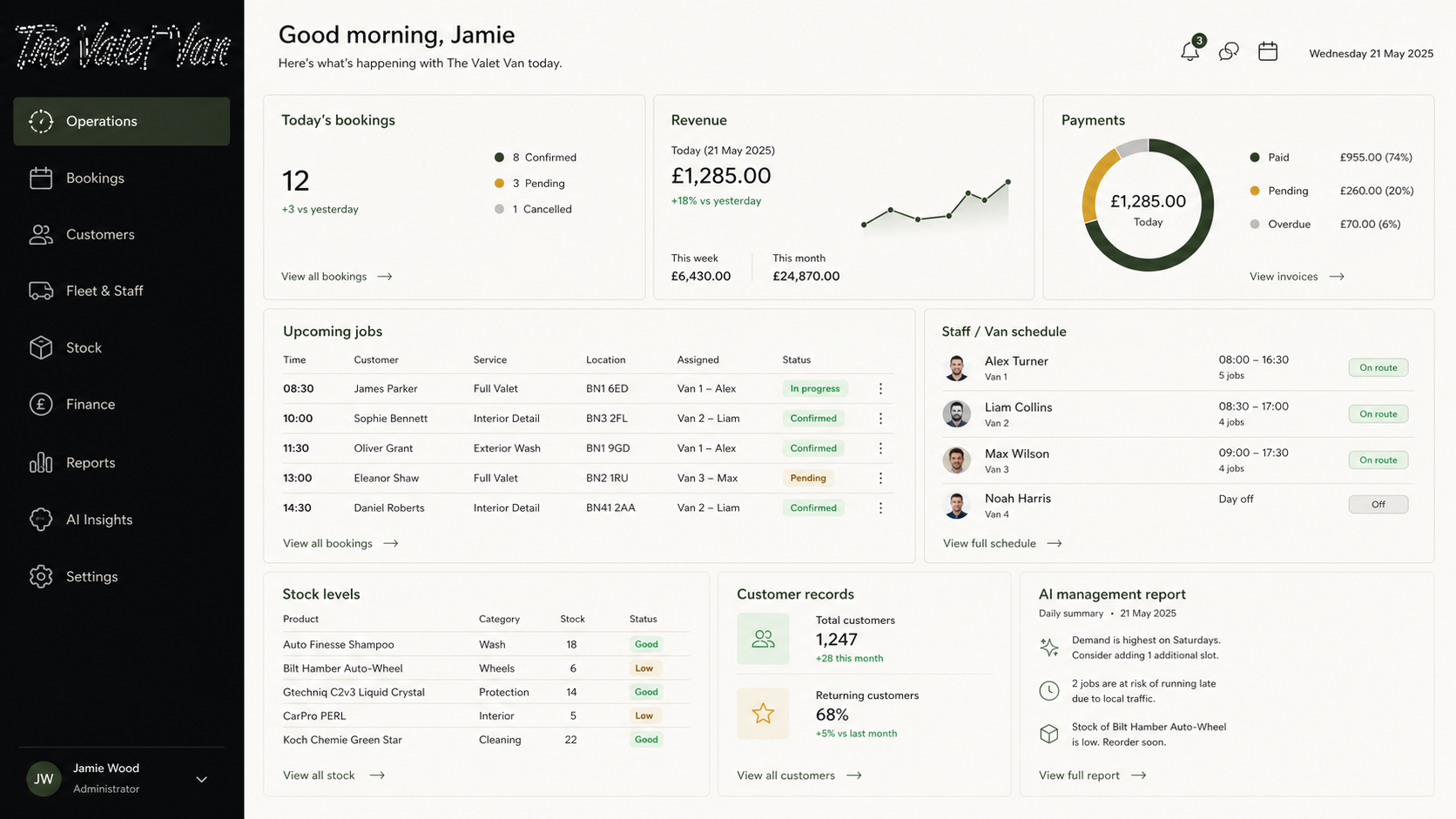The height and width of the screenshot is (819, 1456).
Task: Click the Finance pound icon in sidebar
Action: click(x=41, y=404)
